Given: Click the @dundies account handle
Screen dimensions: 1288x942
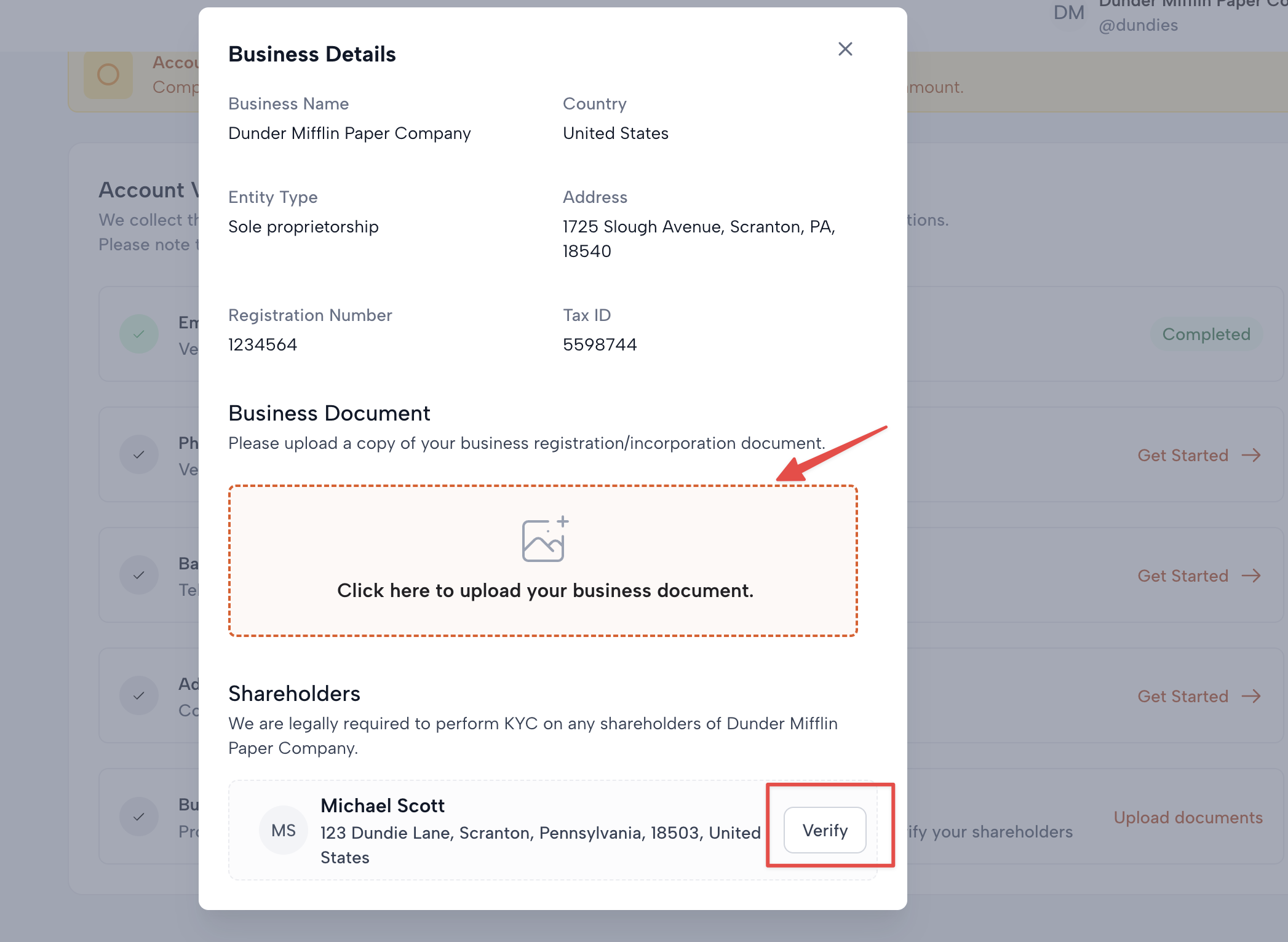Looking at the screenshot, I should pyautogui.click(x=1138, y=25).
